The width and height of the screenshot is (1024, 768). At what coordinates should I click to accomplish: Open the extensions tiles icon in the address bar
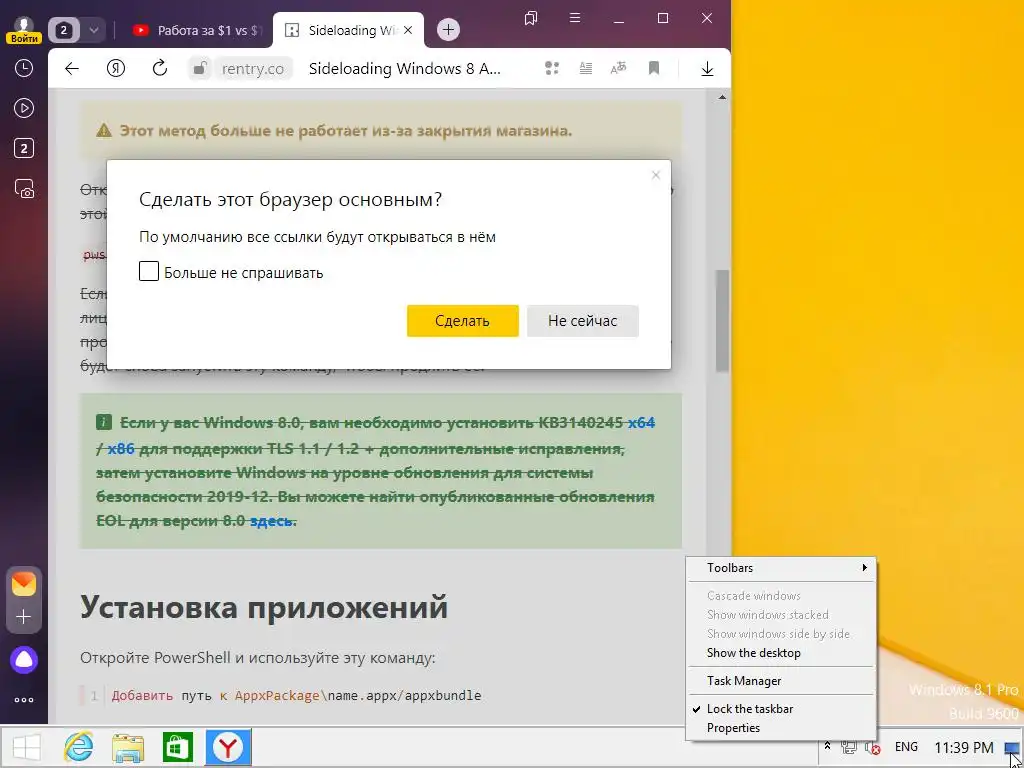tap(552, 69)
